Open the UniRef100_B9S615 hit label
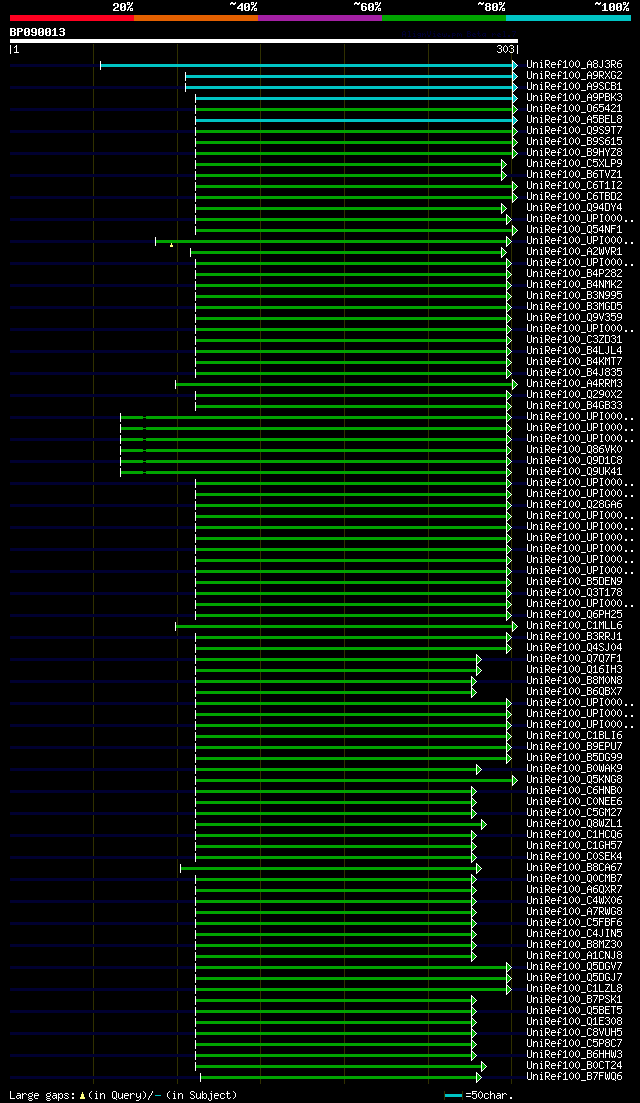 click(x=574, y=141)
